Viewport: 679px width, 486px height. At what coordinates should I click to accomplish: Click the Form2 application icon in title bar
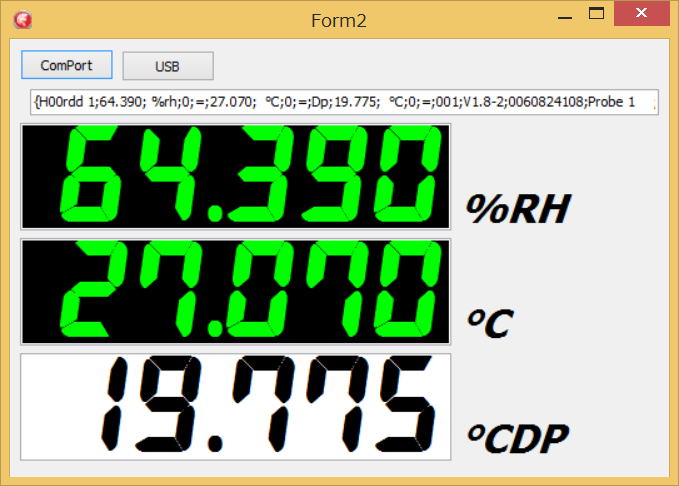coord(23,20)
